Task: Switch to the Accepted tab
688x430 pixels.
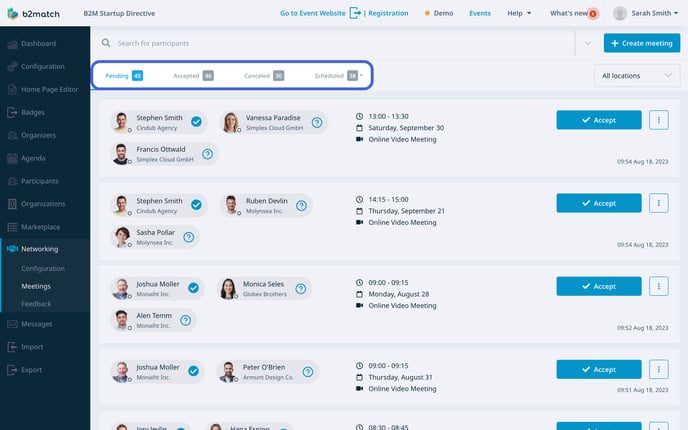Action: click(193, 75)
